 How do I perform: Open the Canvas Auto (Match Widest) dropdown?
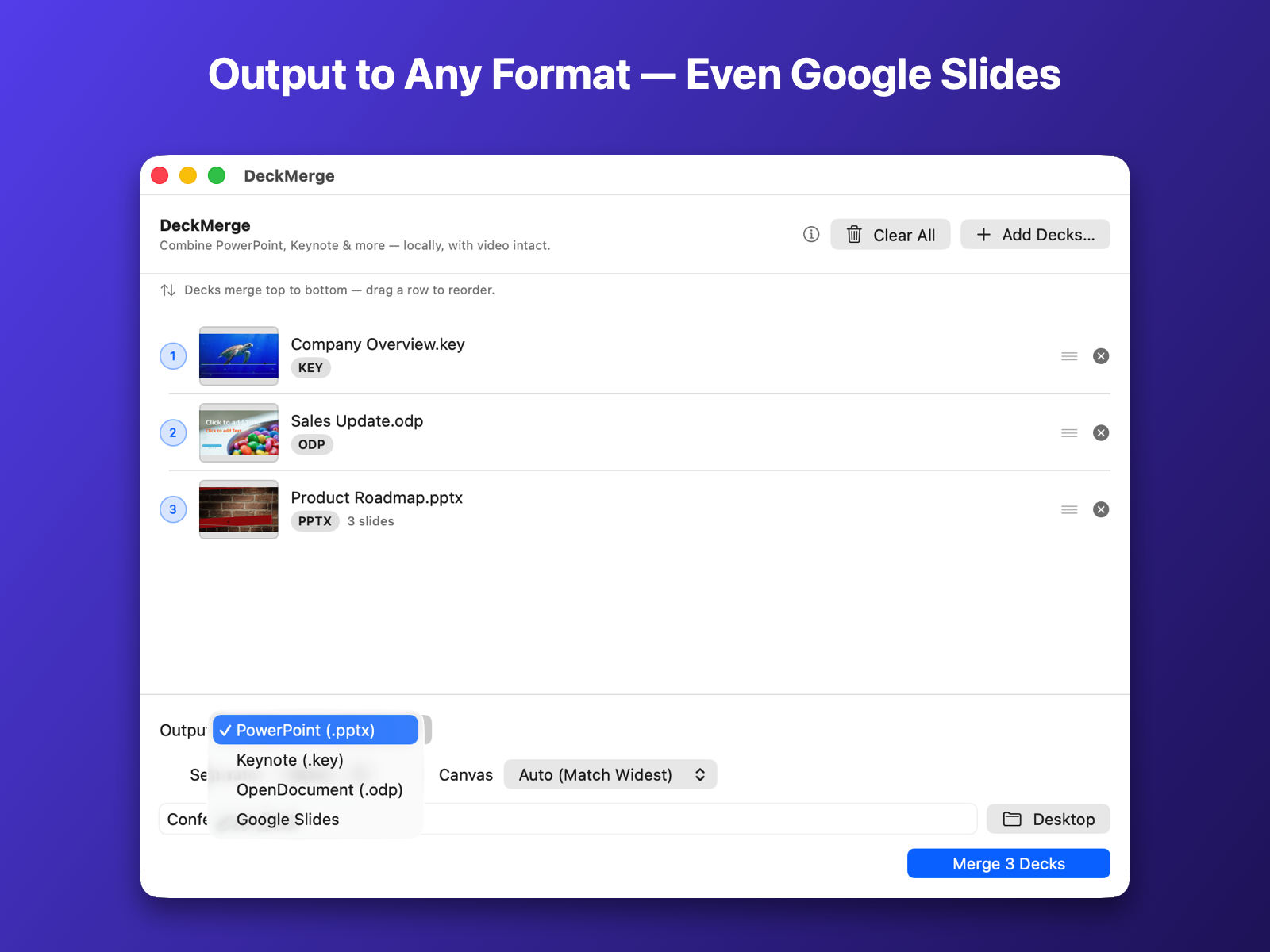pyautogui.click(x=610, y=774)
